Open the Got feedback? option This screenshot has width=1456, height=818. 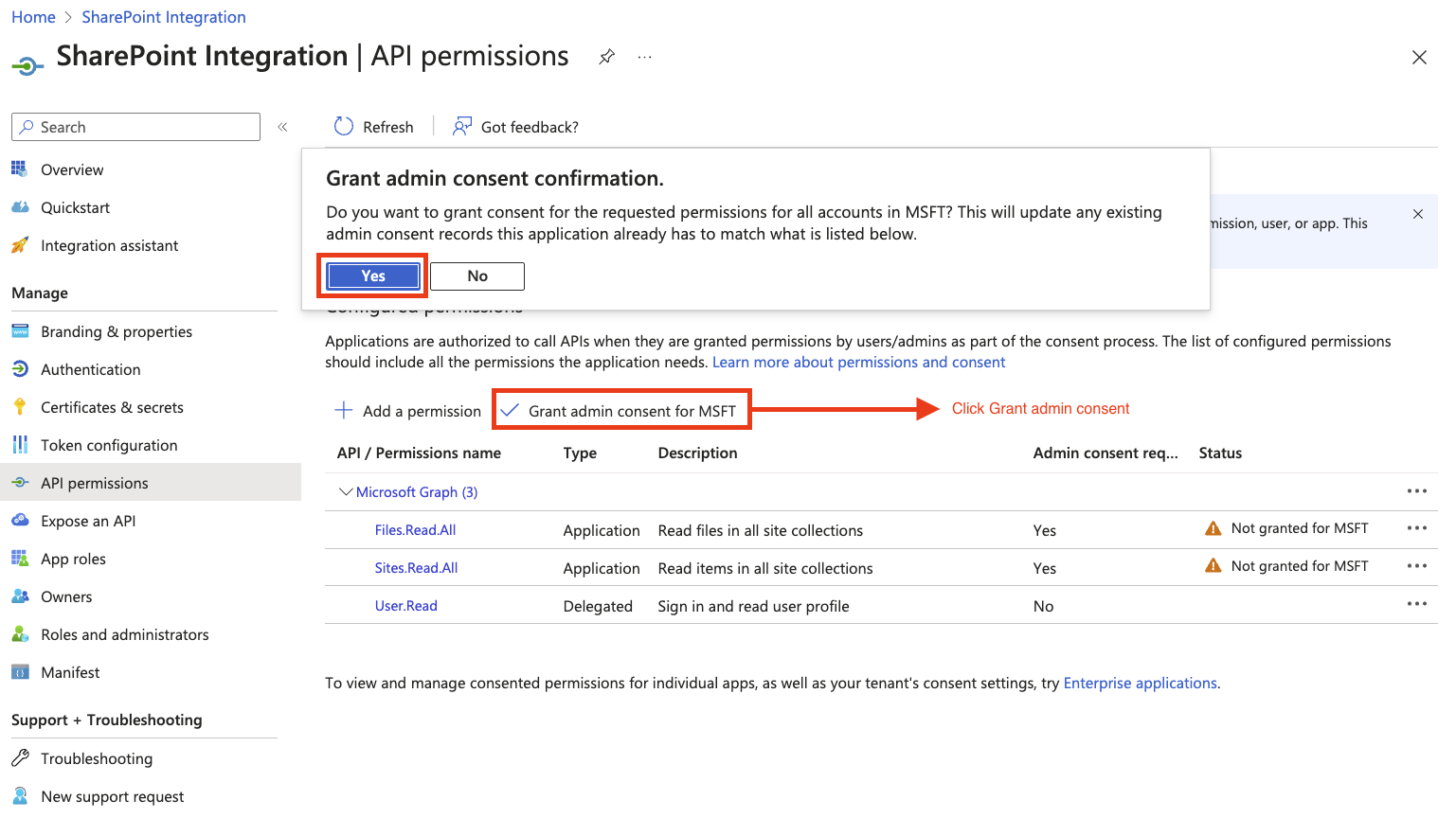click(x=515, y=127)
